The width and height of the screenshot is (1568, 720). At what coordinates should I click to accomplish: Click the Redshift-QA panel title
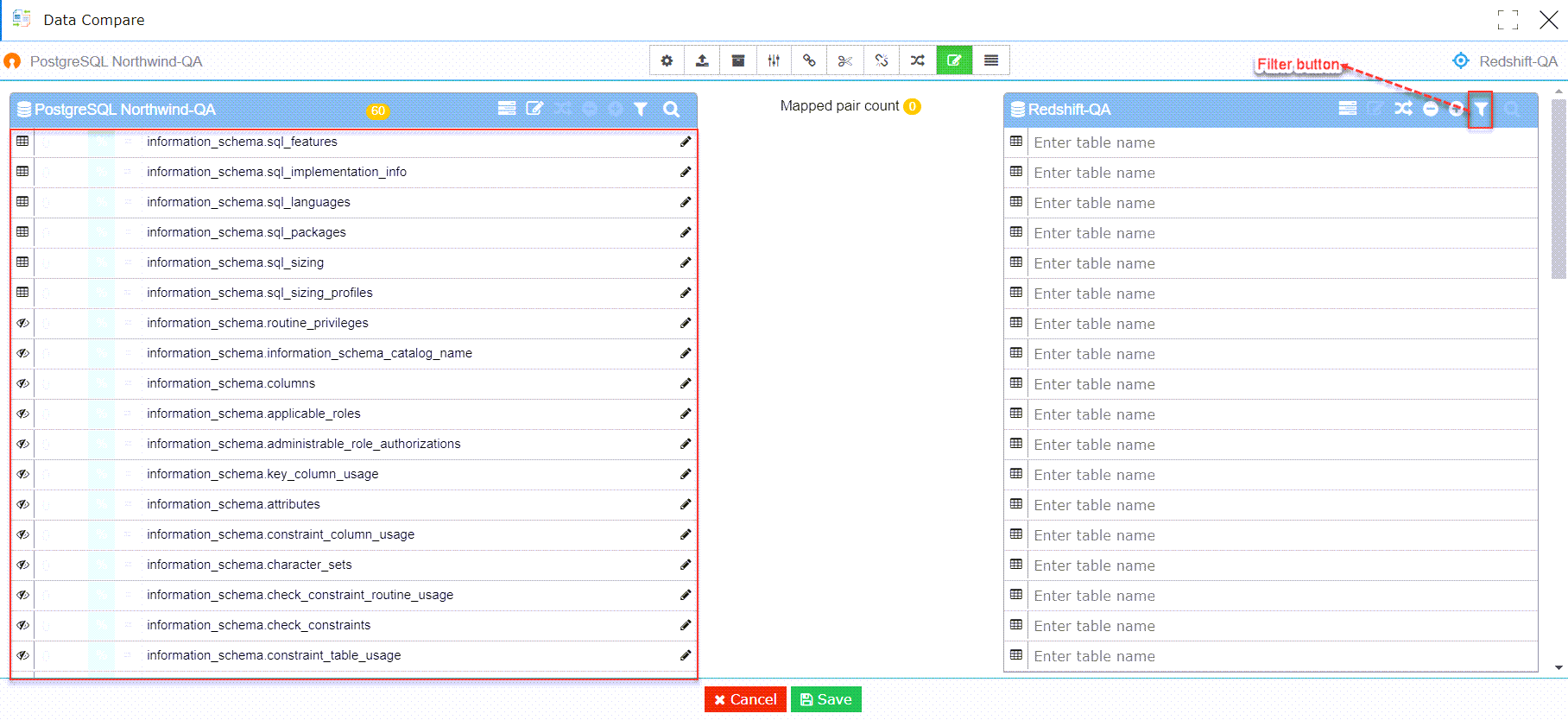click(x=1069, y=110)
